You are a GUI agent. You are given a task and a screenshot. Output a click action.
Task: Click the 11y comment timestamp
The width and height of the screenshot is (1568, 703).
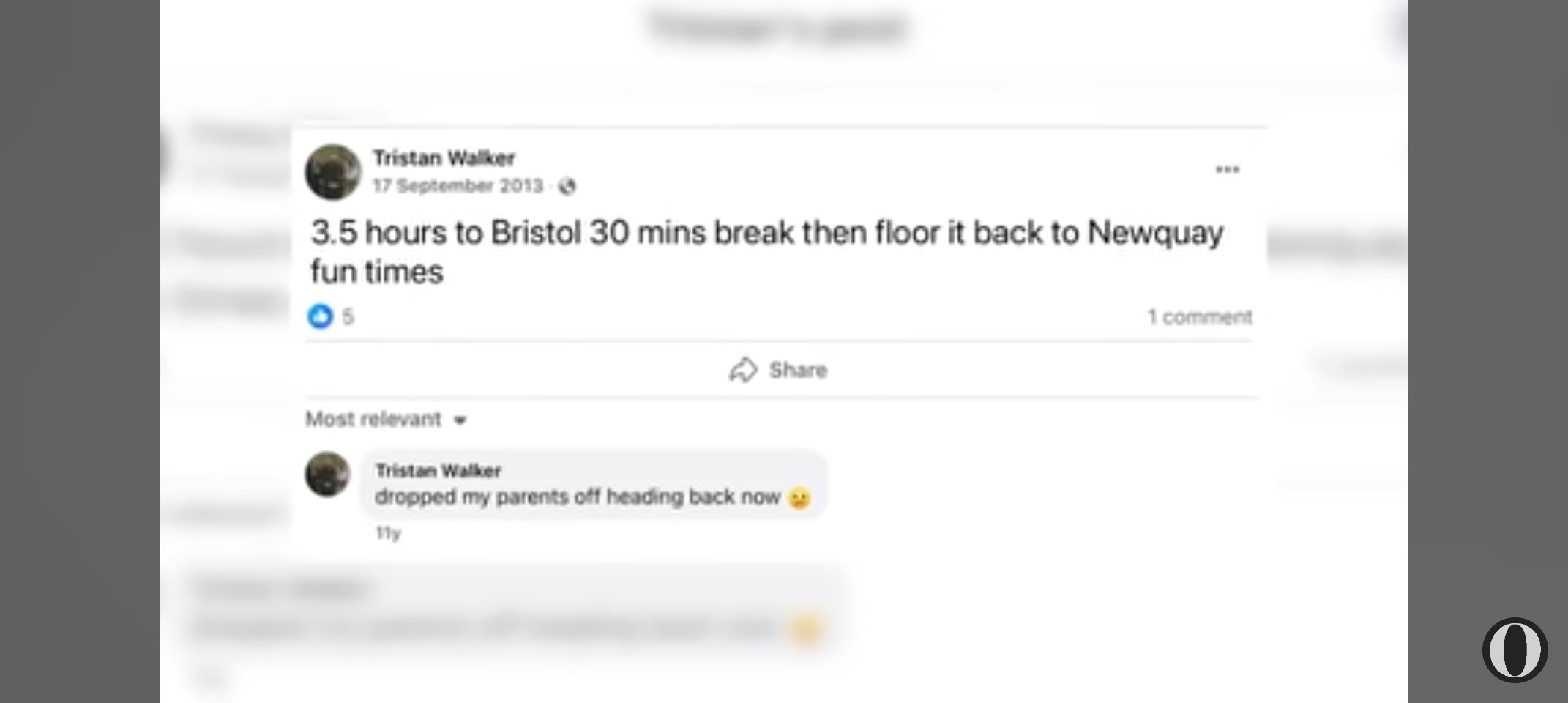point(388,533)
